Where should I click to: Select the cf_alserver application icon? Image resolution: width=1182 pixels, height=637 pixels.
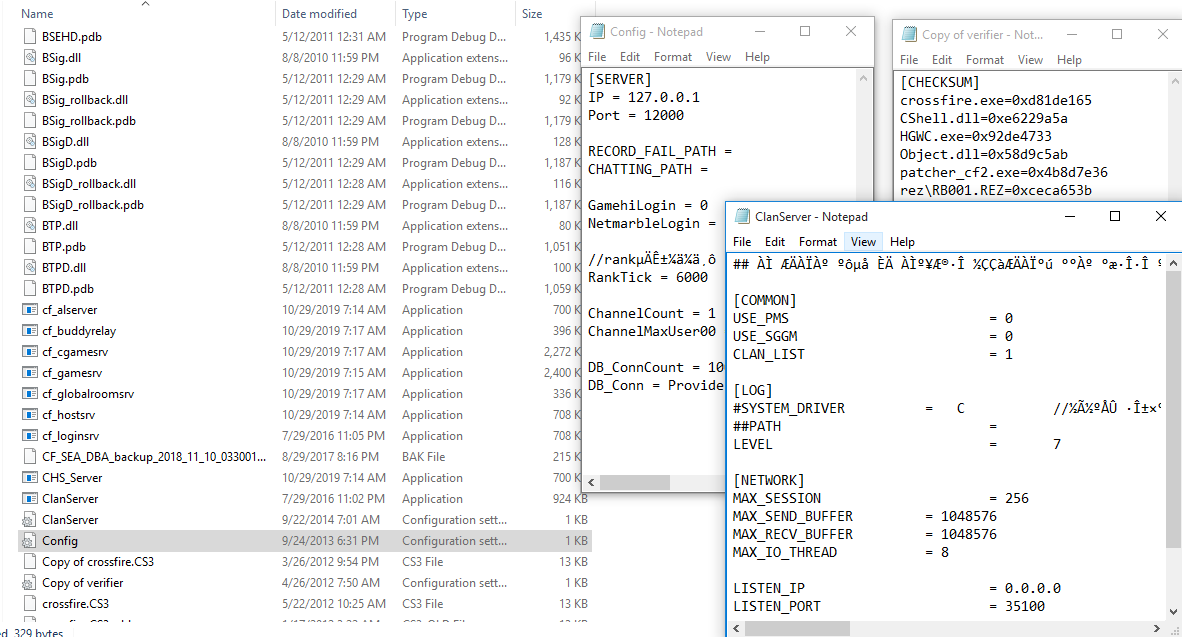point(30,309)
